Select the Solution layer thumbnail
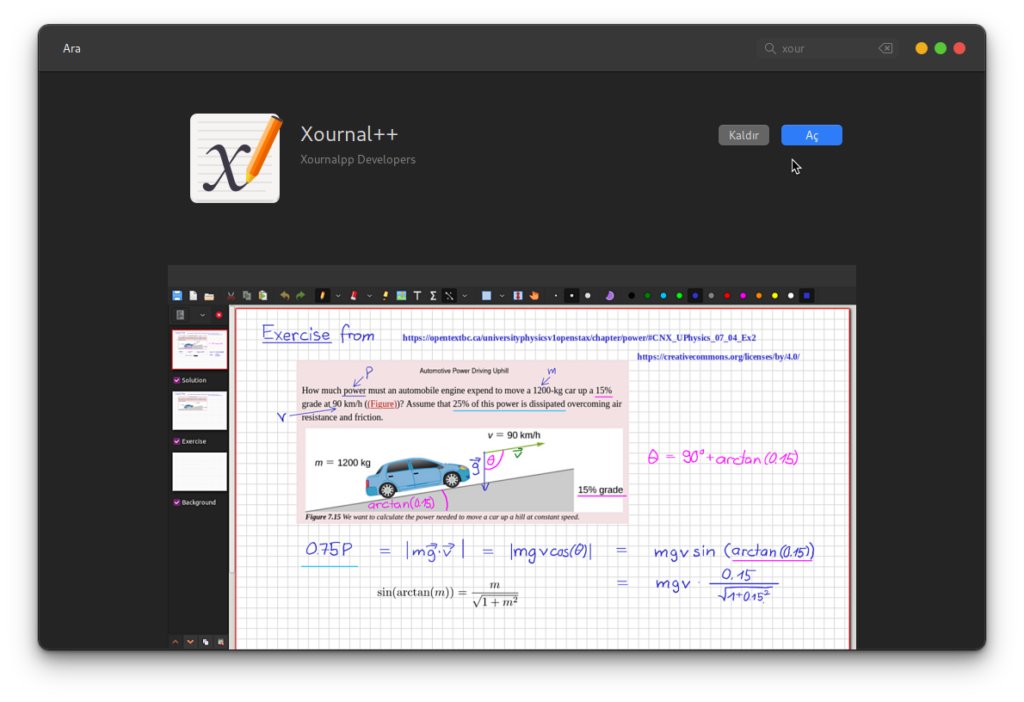 click(x=199, y=349)
